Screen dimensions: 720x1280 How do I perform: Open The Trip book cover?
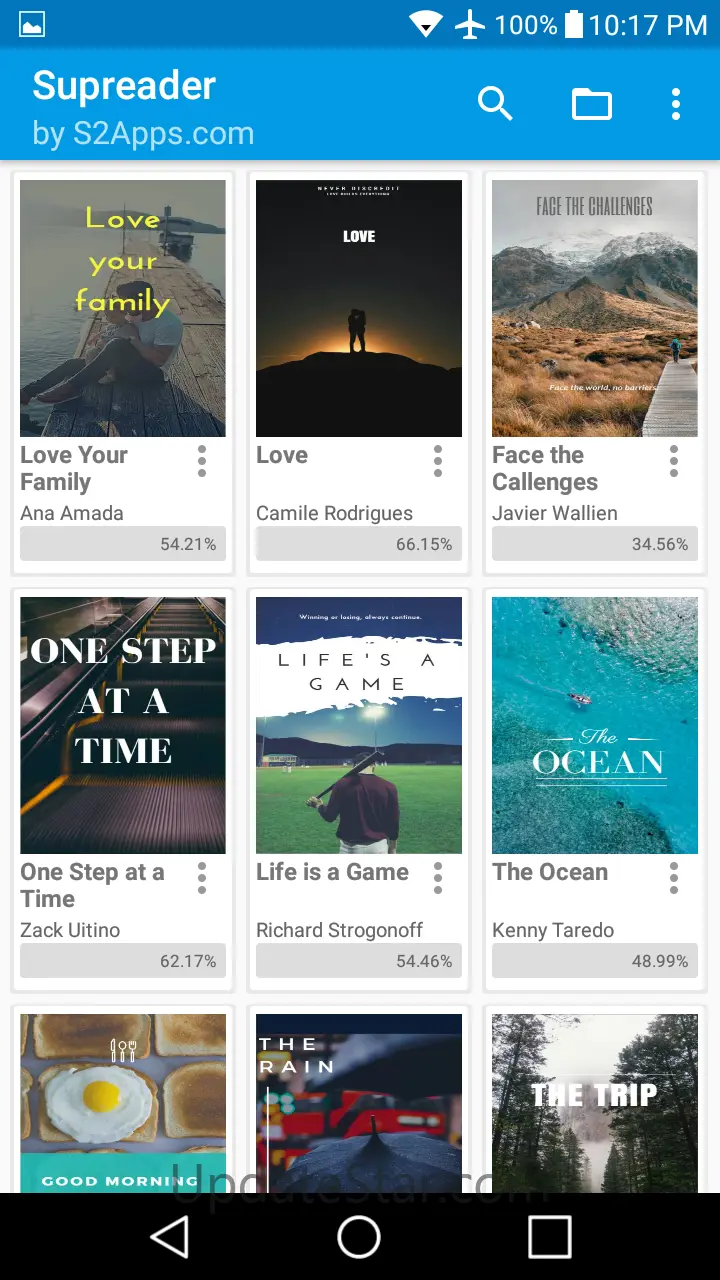click(595, 1102)
